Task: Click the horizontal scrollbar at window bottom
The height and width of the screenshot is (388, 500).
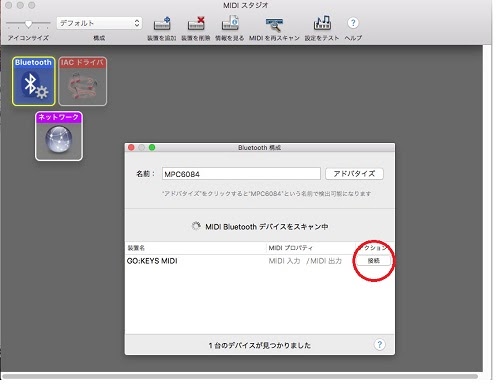Action: point(240,376)
